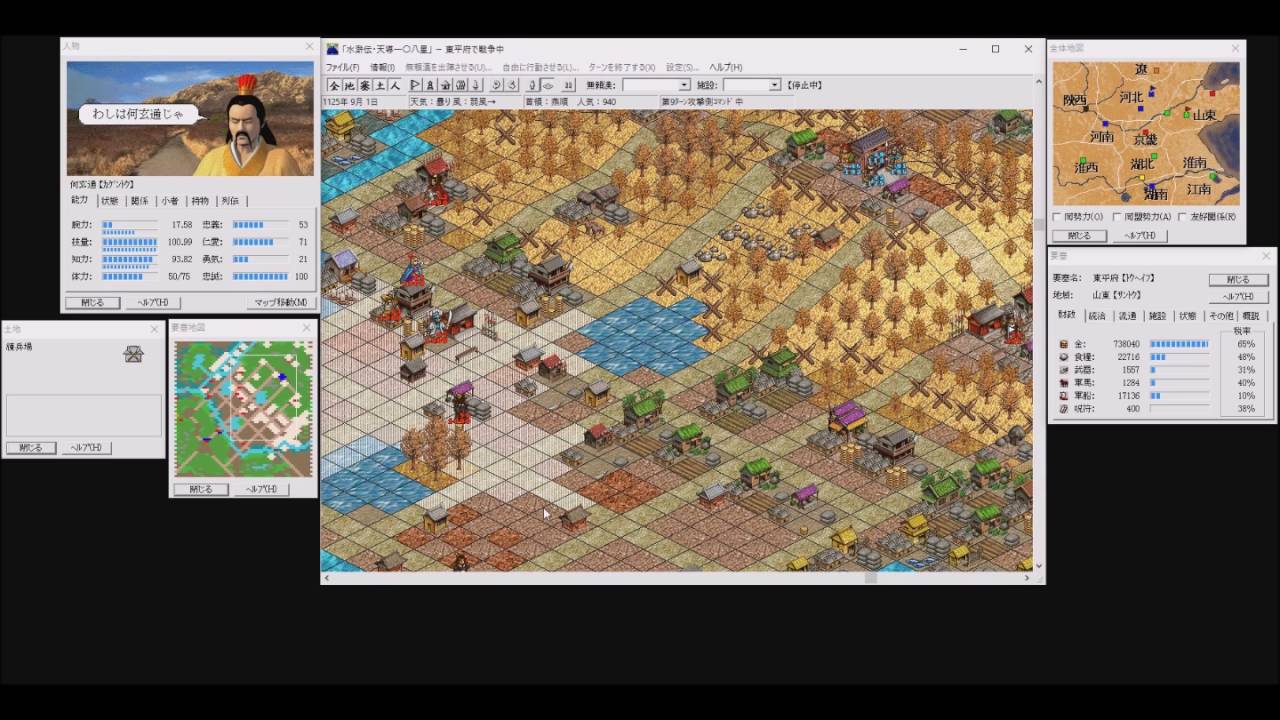1280x720 pixels.
Task: Click the date 1125年 9月 1日 in status bar
Action: [x=351, y=102]
